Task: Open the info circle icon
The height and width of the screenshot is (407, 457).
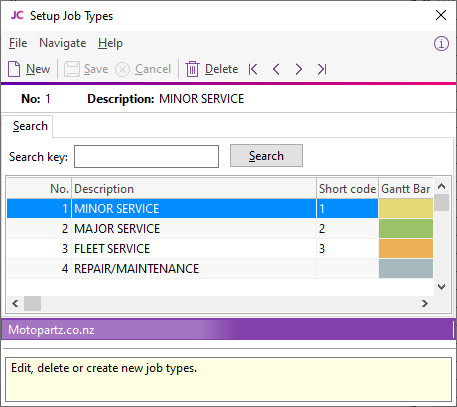Action: tap(441, 43)
